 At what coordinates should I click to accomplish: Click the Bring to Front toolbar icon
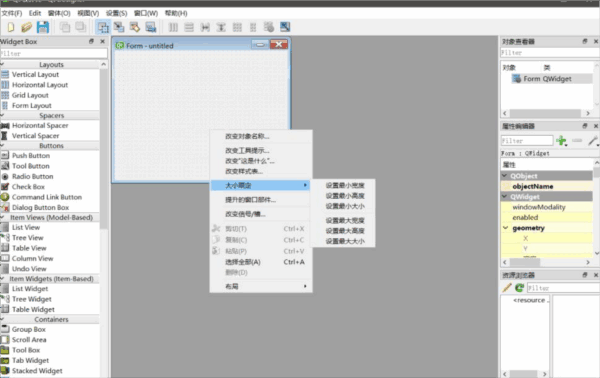(80, 27)
